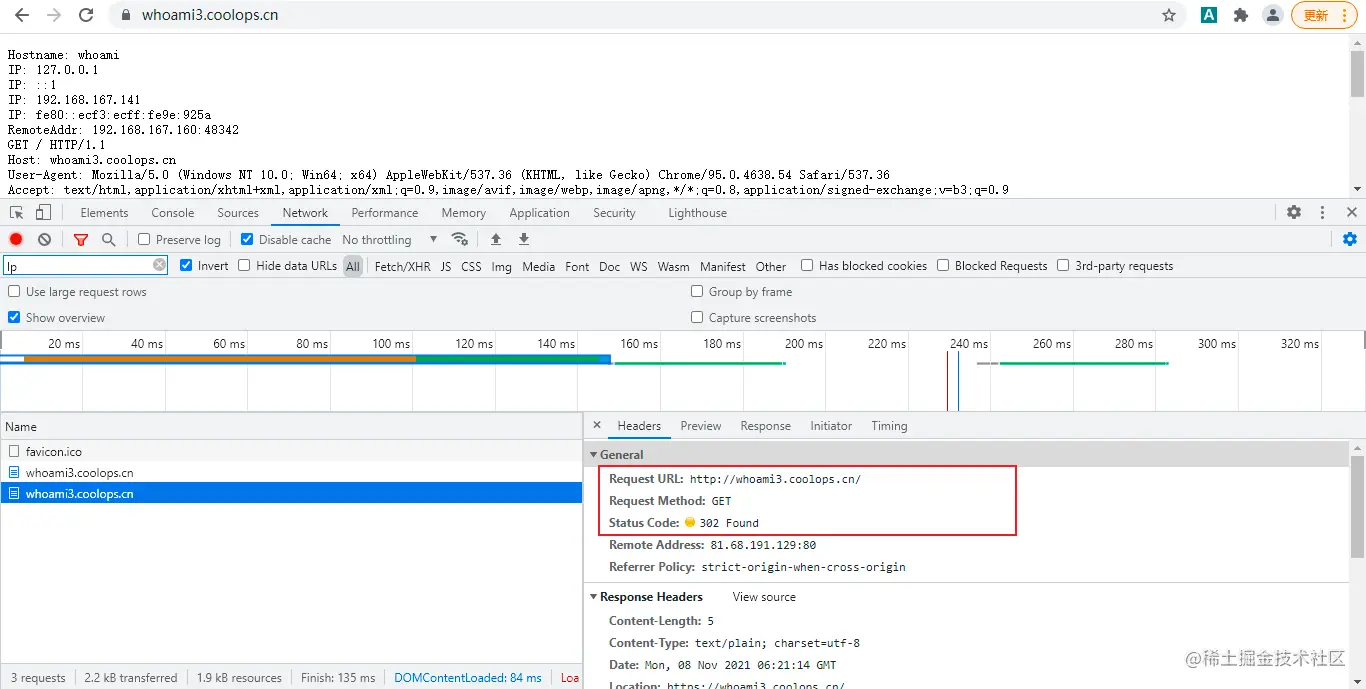Open the DevTools settings gear
Viewport: 1366px width, 689px height.
pyautogui.click(x=1294, y=212)
